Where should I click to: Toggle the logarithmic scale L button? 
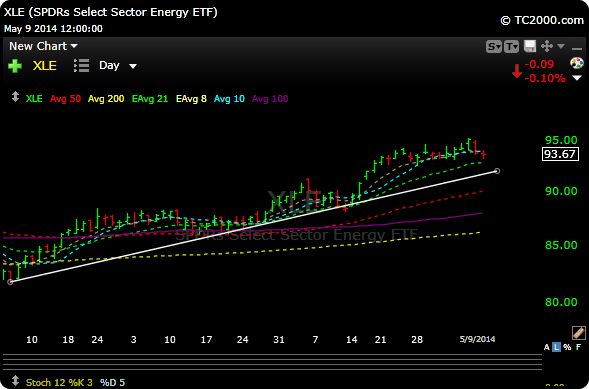click(557, 347)
